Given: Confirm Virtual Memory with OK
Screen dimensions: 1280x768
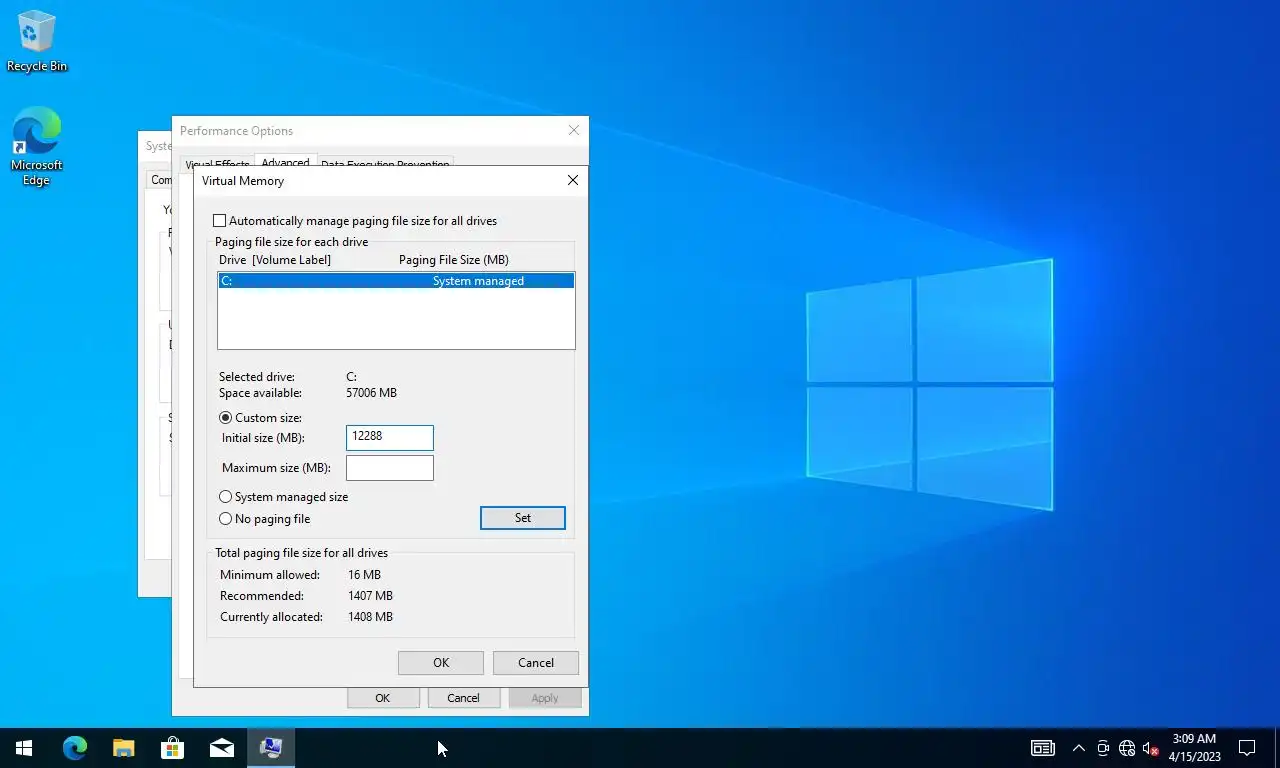Looking at the screenshot, I should [x=441, y=663].
